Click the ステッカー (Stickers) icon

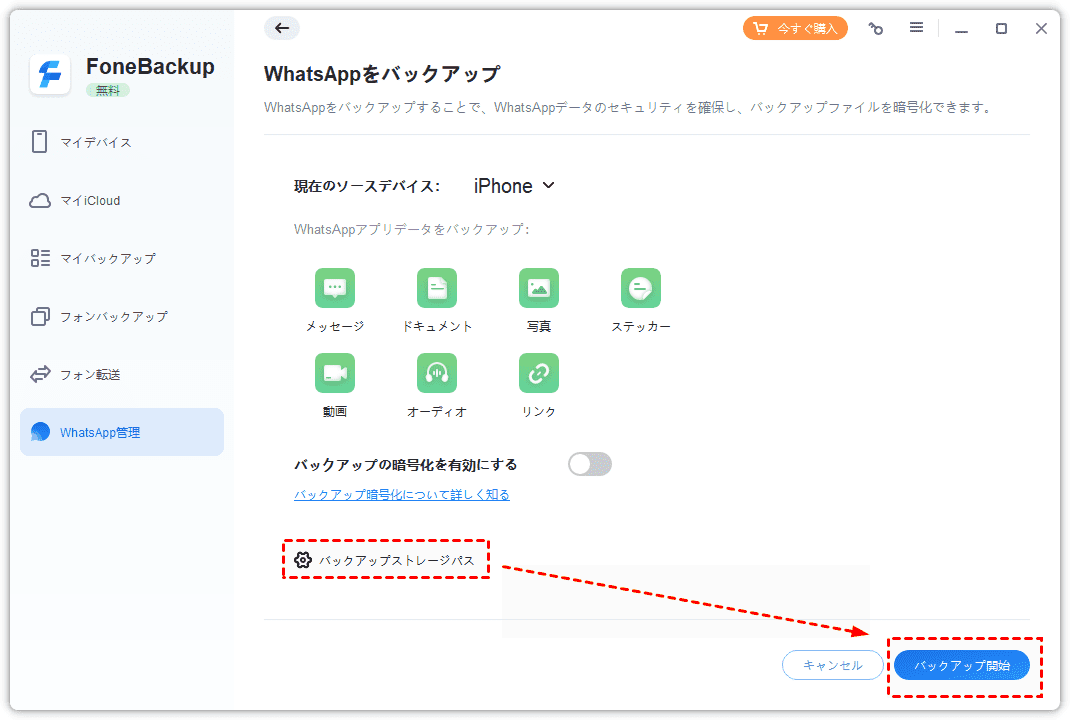(641, 288)
